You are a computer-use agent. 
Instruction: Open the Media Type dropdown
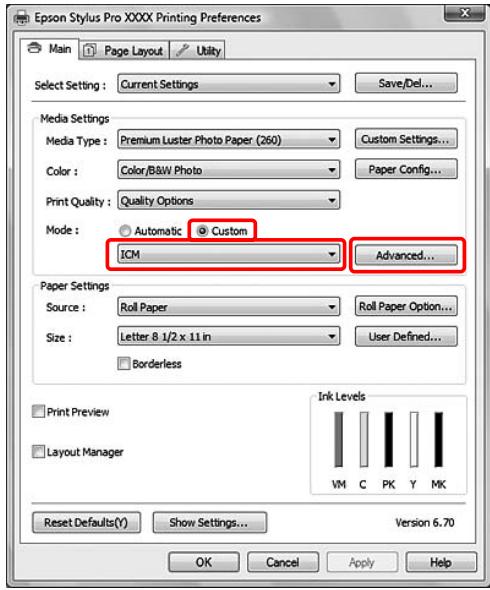click(228, 140)
